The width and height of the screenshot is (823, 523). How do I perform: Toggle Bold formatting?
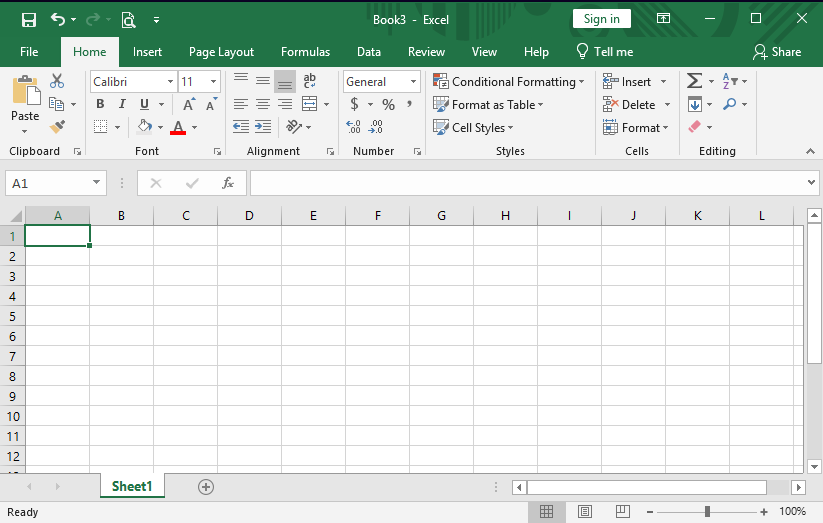[x=100, y=104]
